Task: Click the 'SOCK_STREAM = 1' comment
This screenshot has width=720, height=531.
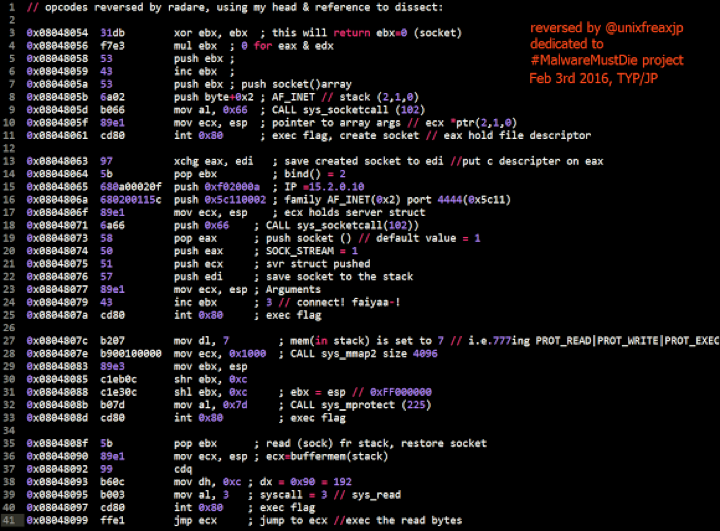Action: (312, 251)
